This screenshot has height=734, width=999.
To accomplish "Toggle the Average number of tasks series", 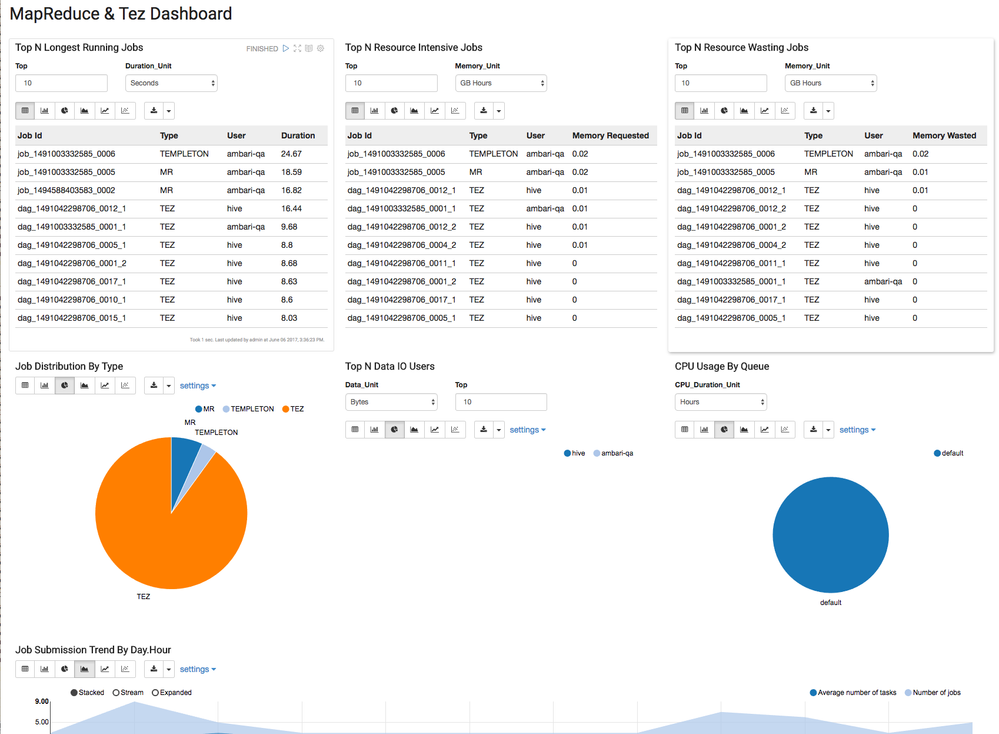I will pos(853,693).
